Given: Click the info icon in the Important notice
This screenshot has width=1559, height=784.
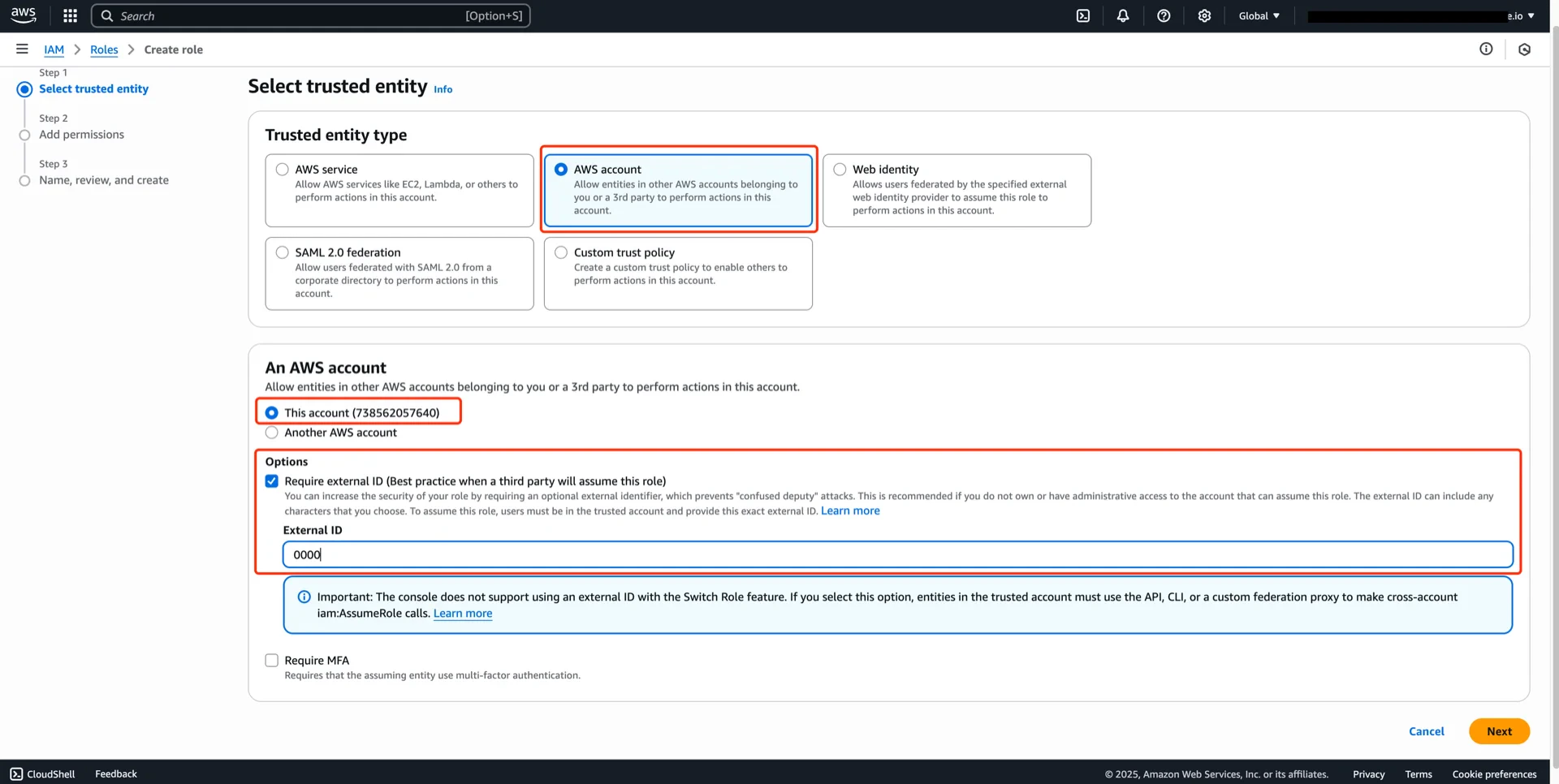Looking at the screenshot, I should pos(304,597).
